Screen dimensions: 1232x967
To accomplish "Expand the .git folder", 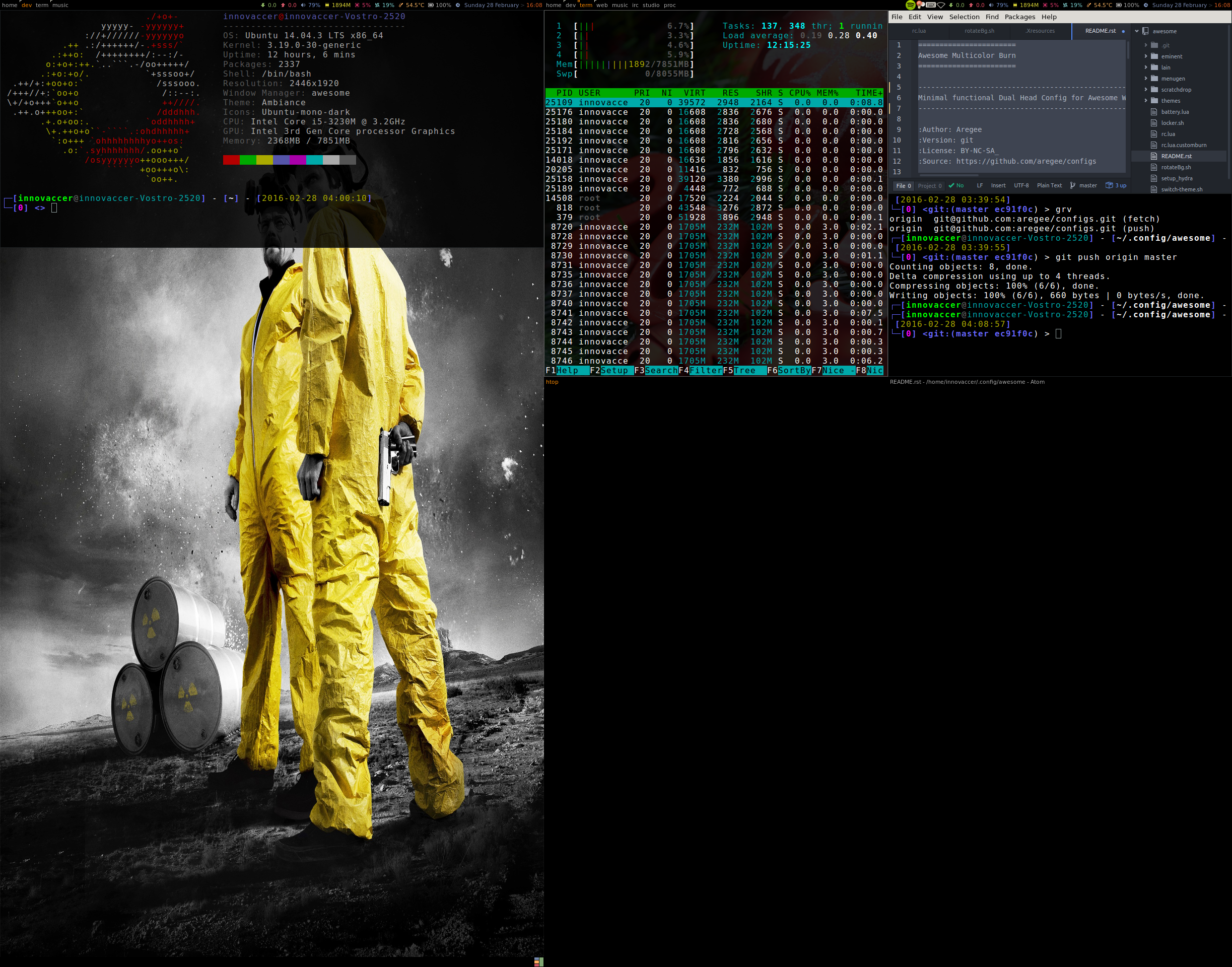I will click(1146, 45).
